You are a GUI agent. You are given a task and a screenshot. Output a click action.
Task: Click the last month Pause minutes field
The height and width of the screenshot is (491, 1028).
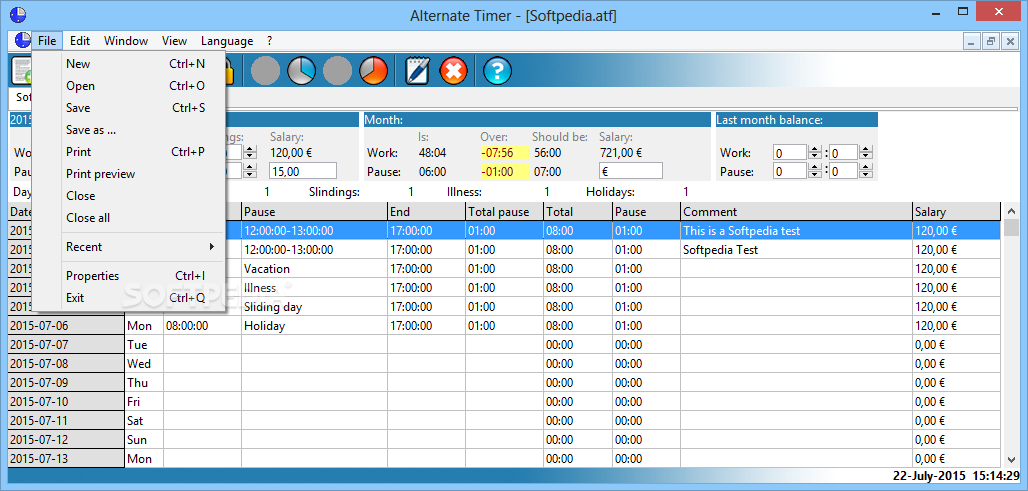click(x=844, y=172)
